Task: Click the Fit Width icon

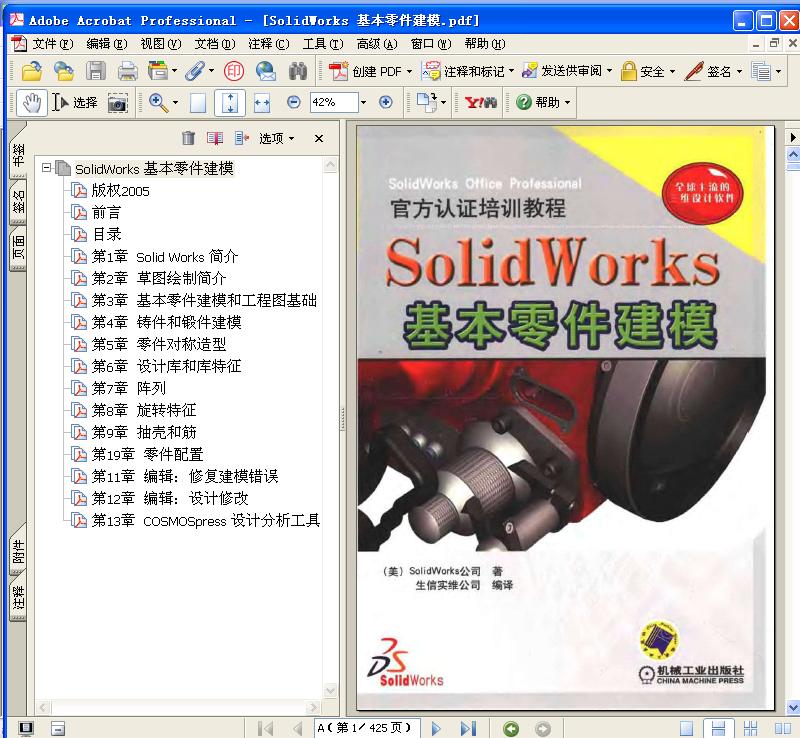Action: point(262,103)
